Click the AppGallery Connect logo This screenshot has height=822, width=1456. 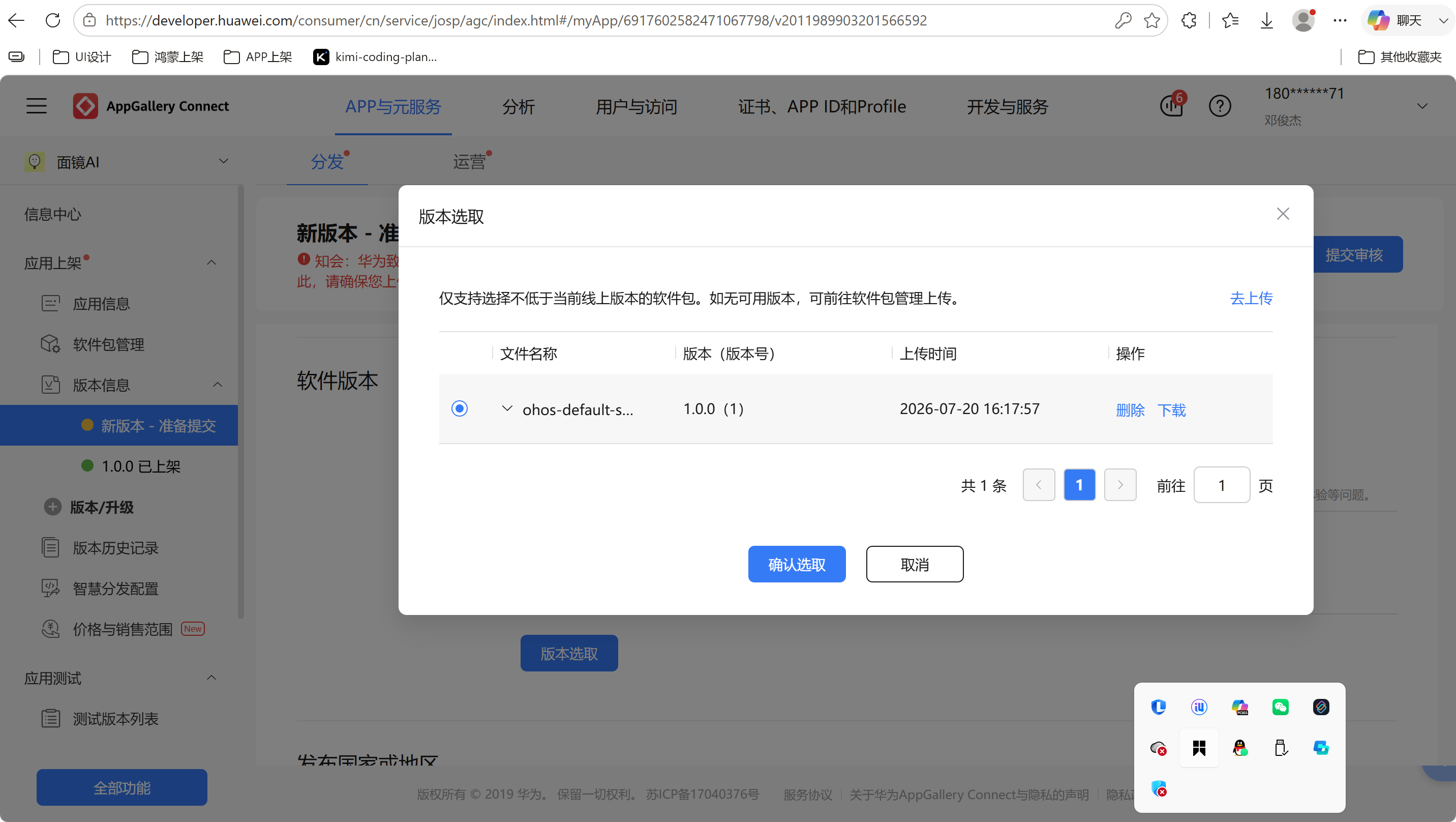tap(151, 106)
